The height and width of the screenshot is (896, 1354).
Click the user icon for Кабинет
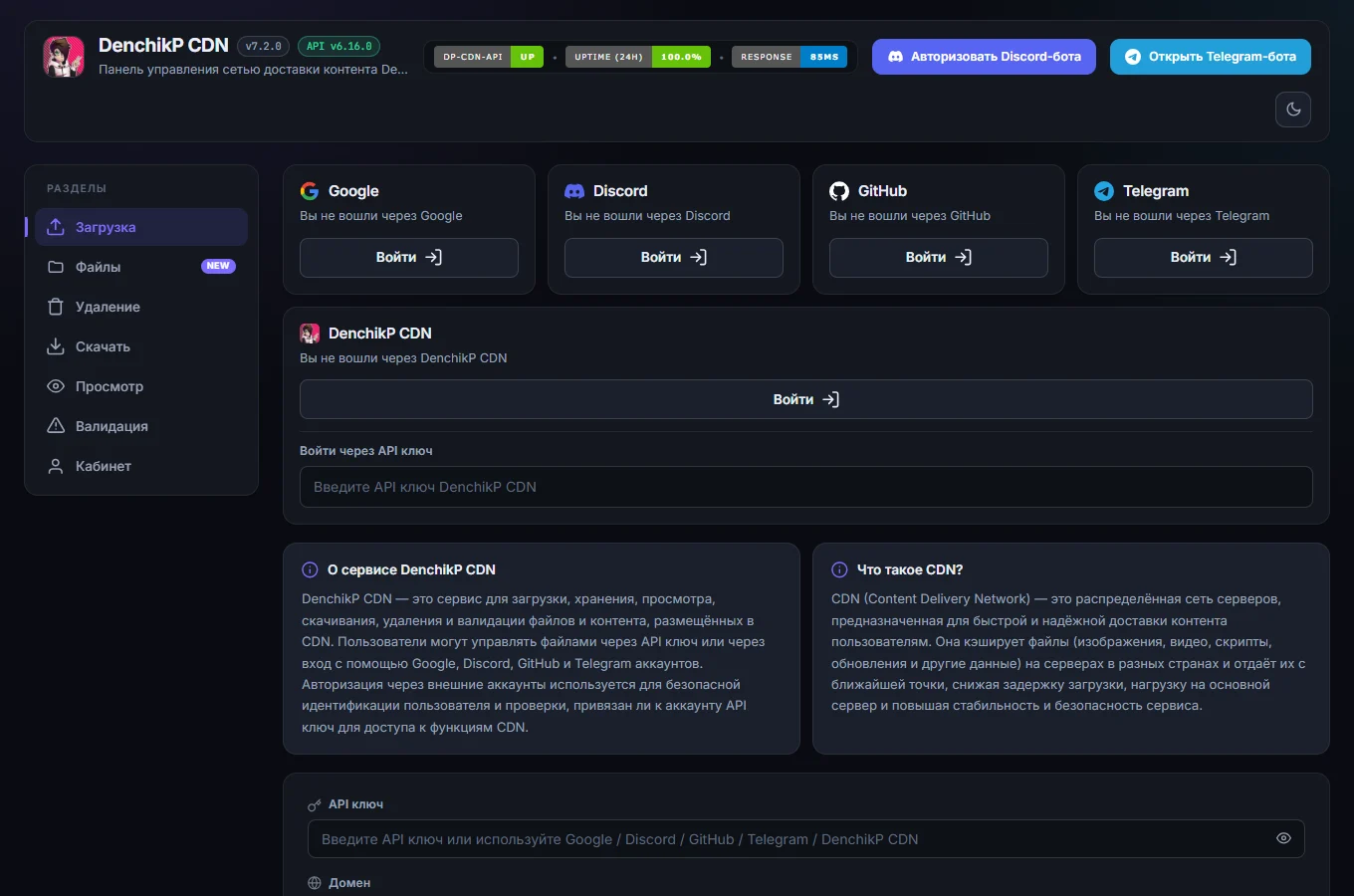pyautogui.click(x=56, y=466)
